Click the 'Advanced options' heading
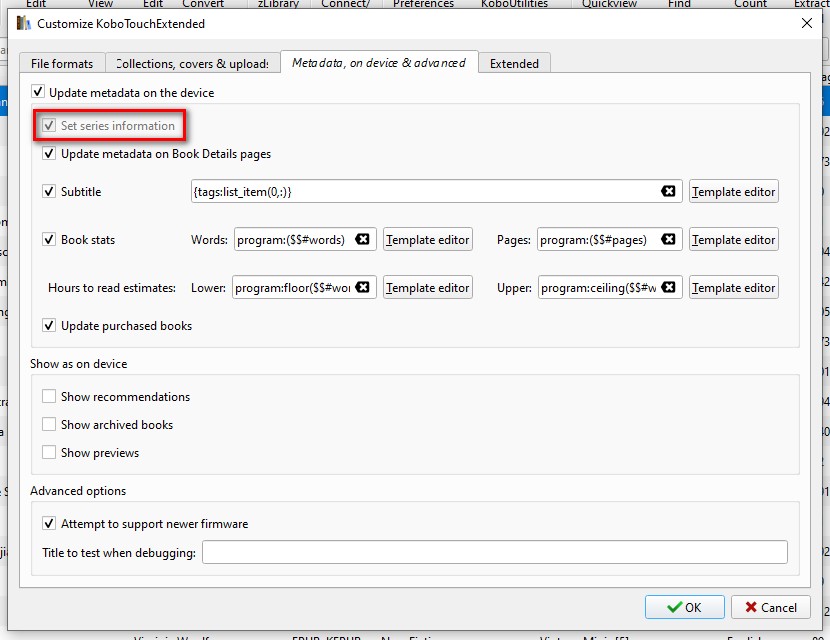830x640 pixels. pyautogui.click(x=78, y=491)
